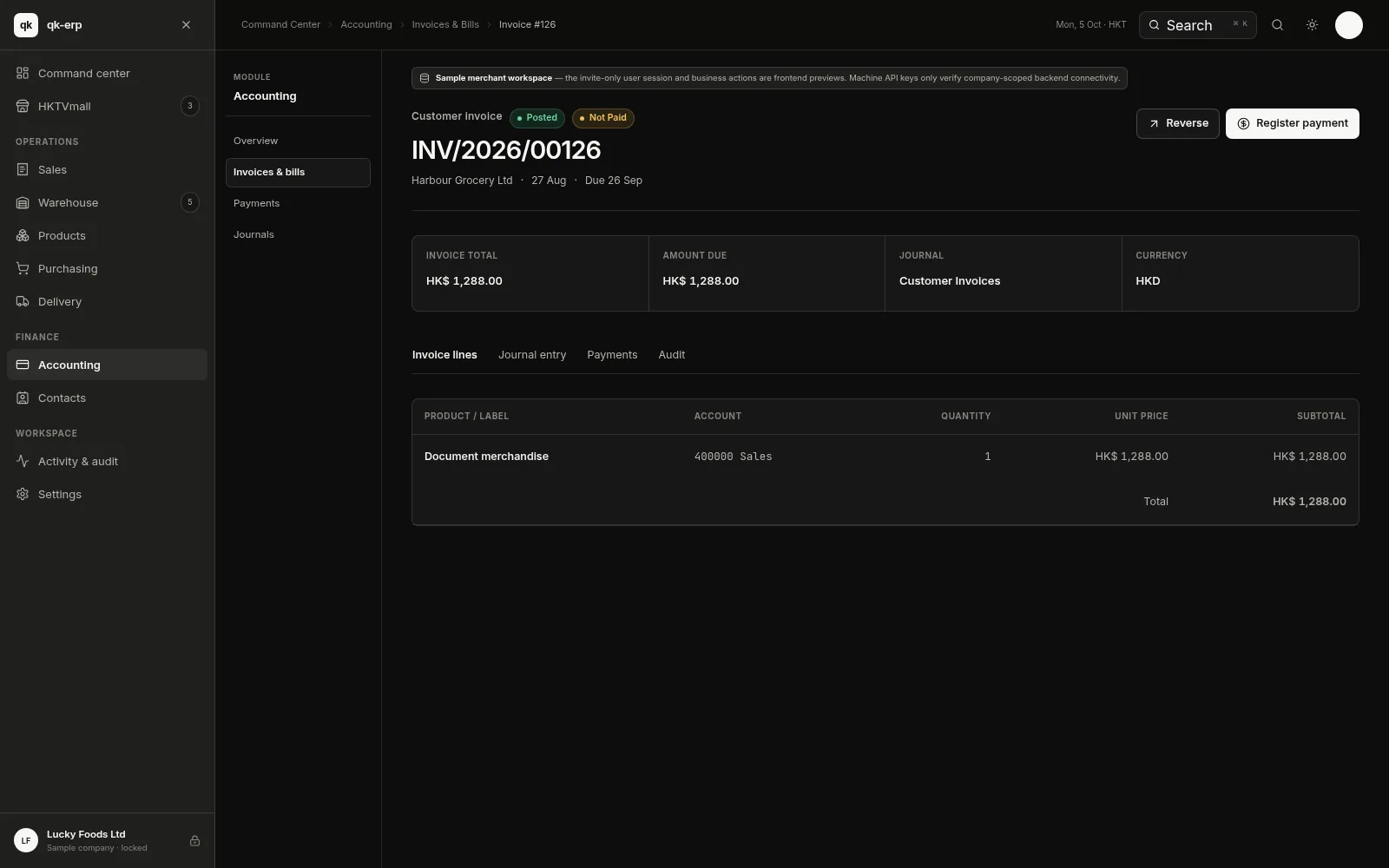Click the Warehouse badge showing 5
The height and width of the screenshot is (868, 1389).
click(x=189, y=202)
